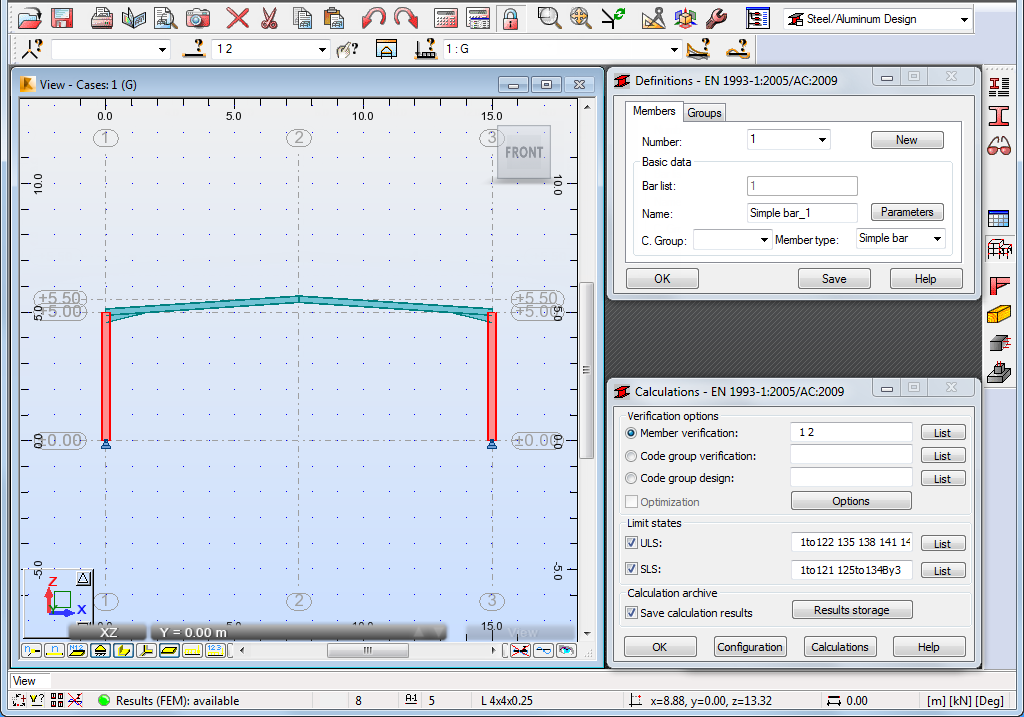Expand the node selection dropdown arrow
The image size is (1024, 717).
coord(162,50)
